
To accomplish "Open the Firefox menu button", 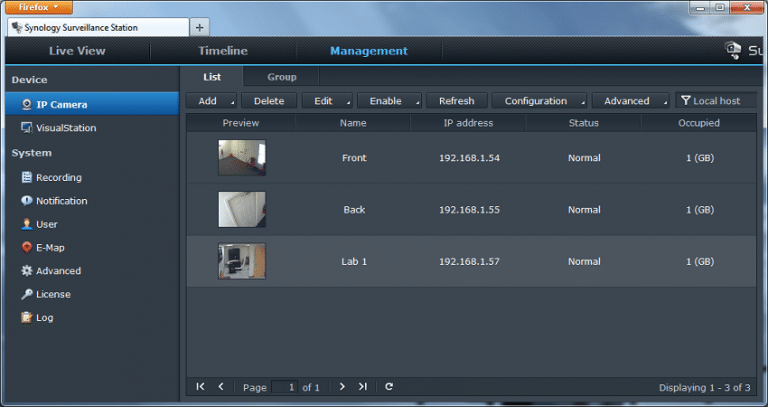I will pos(39,7).
